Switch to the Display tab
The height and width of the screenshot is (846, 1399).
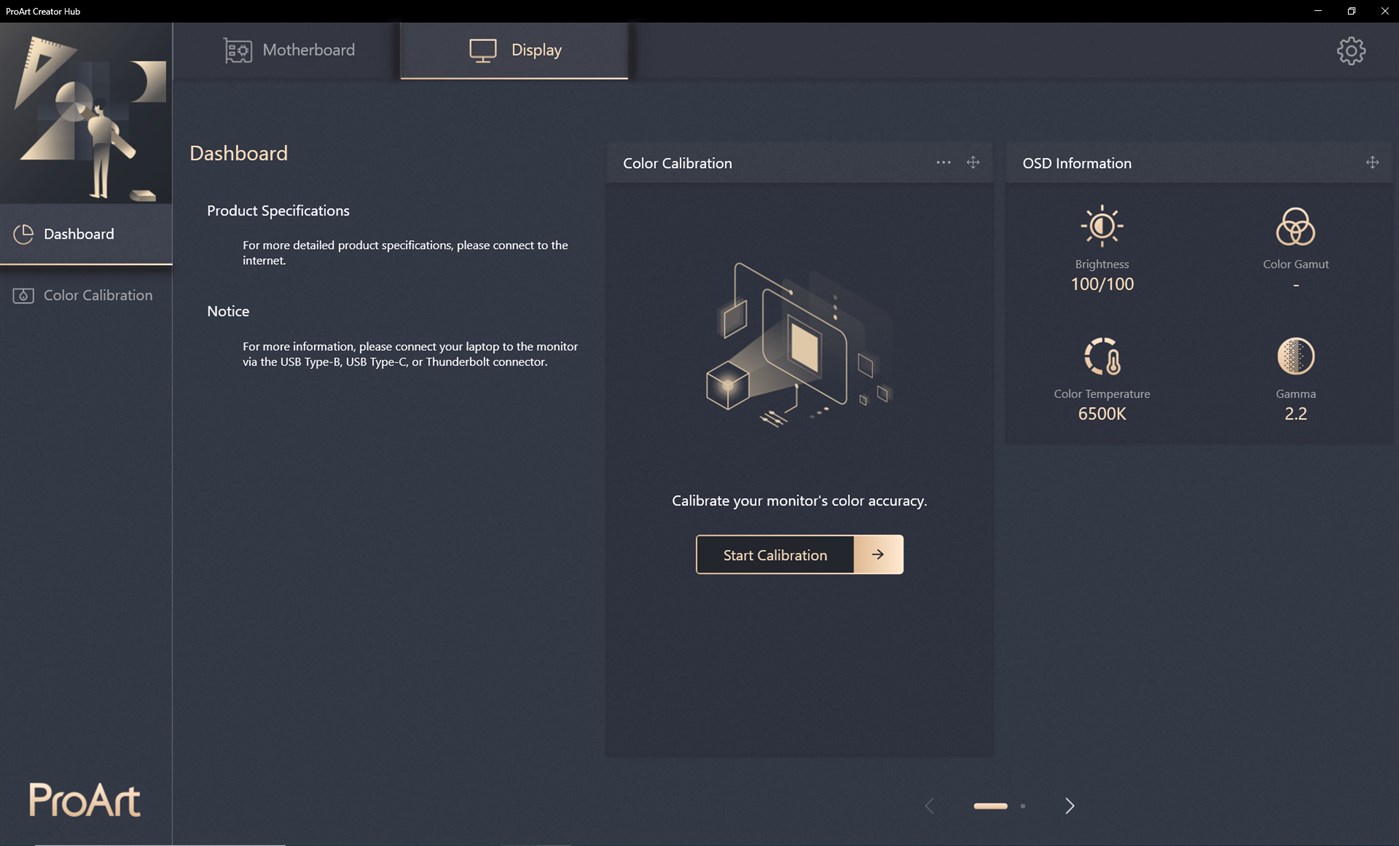coord(514,50)
